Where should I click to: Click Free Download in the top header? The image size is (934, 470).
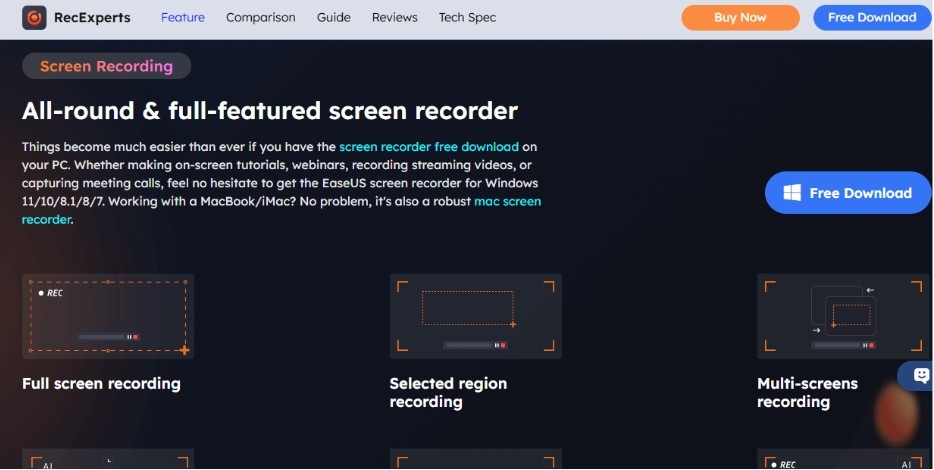click(872, 18)
